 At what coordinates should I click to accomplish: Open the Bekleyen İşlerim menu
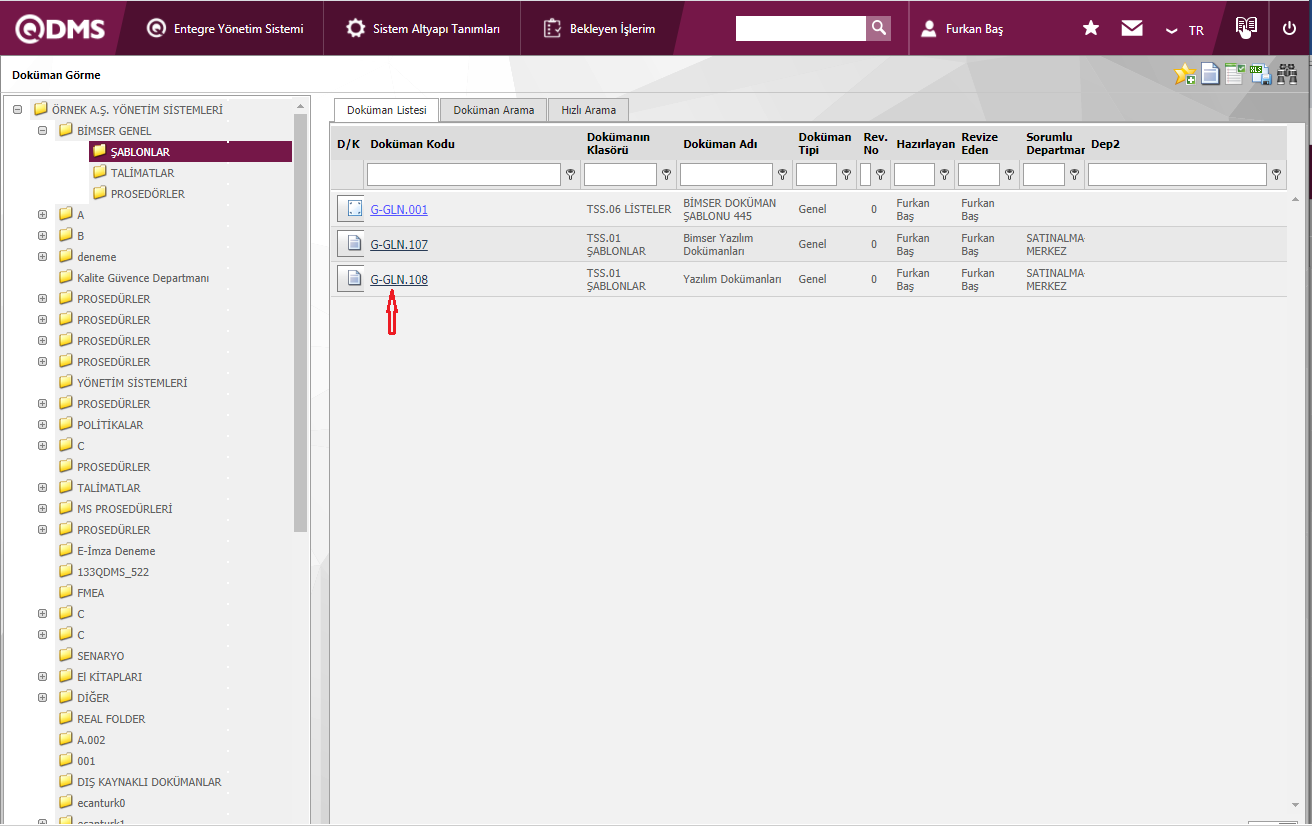[599, 29]
